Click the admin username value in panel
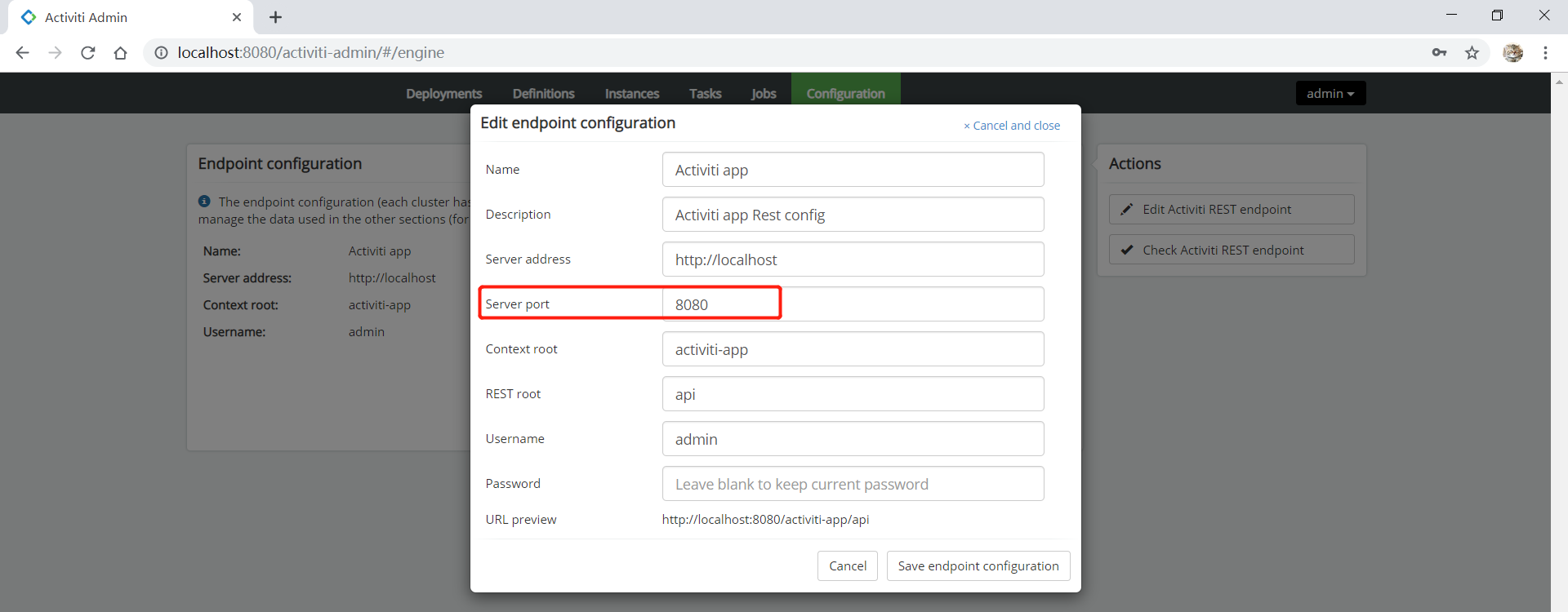This screenshot has width=1568, height=612. coord(366,332)
